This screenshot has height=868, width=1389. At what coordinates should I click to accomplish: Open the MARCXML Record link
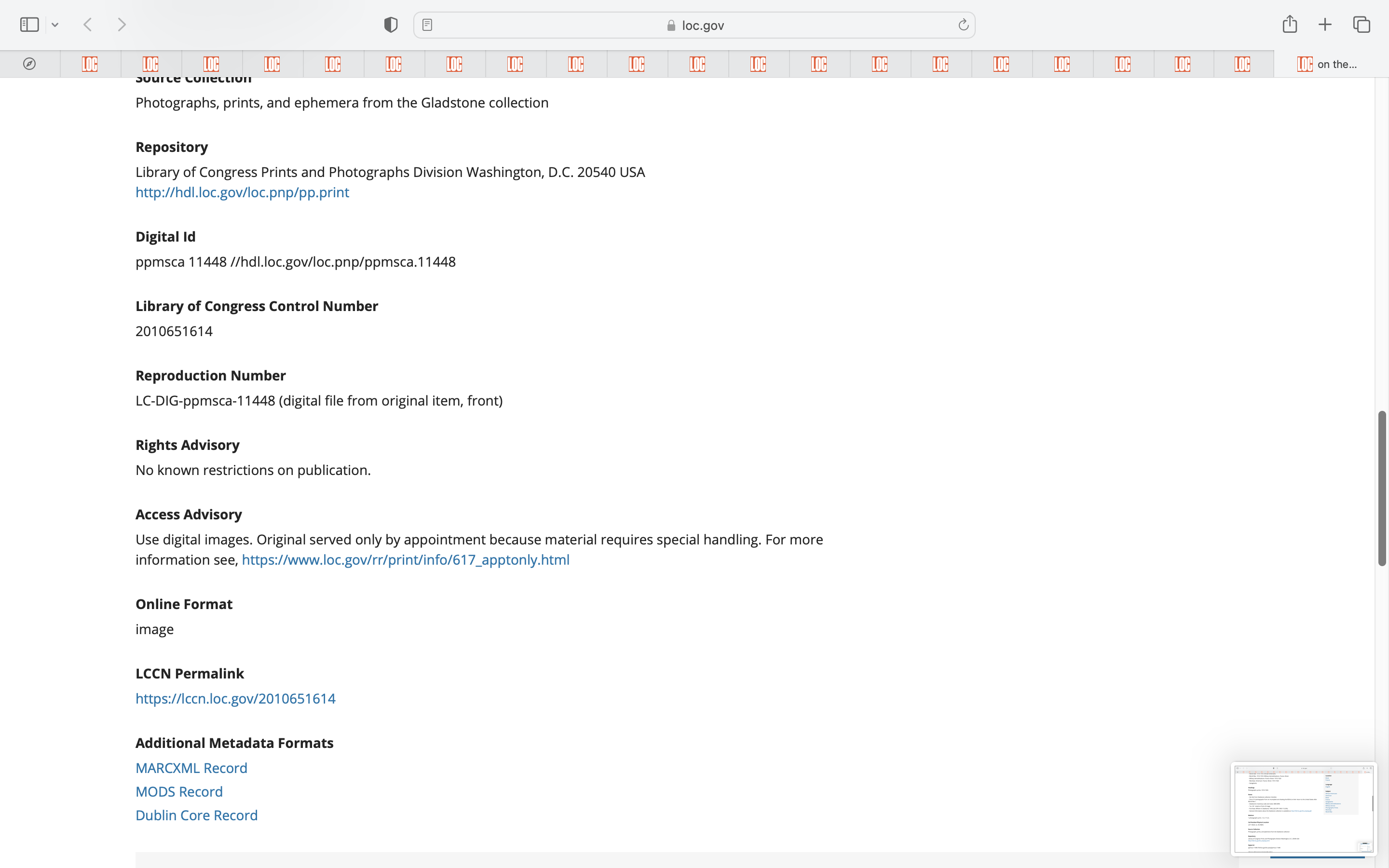191,768
